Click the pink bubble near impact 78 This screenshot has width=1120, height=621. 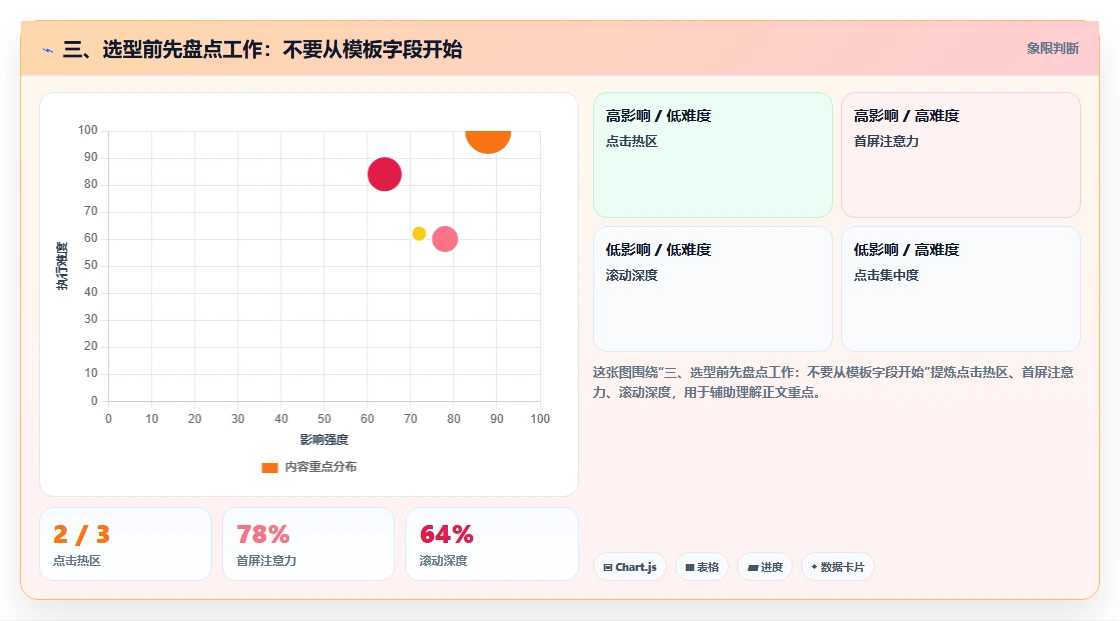[x=445, y=239]
